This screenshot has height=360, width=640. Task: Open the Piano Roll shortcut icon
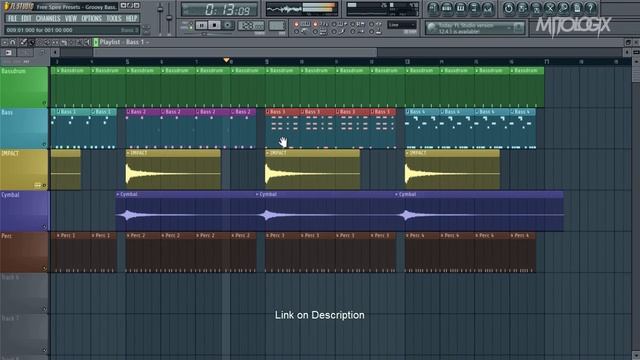[x=460, y=8]
